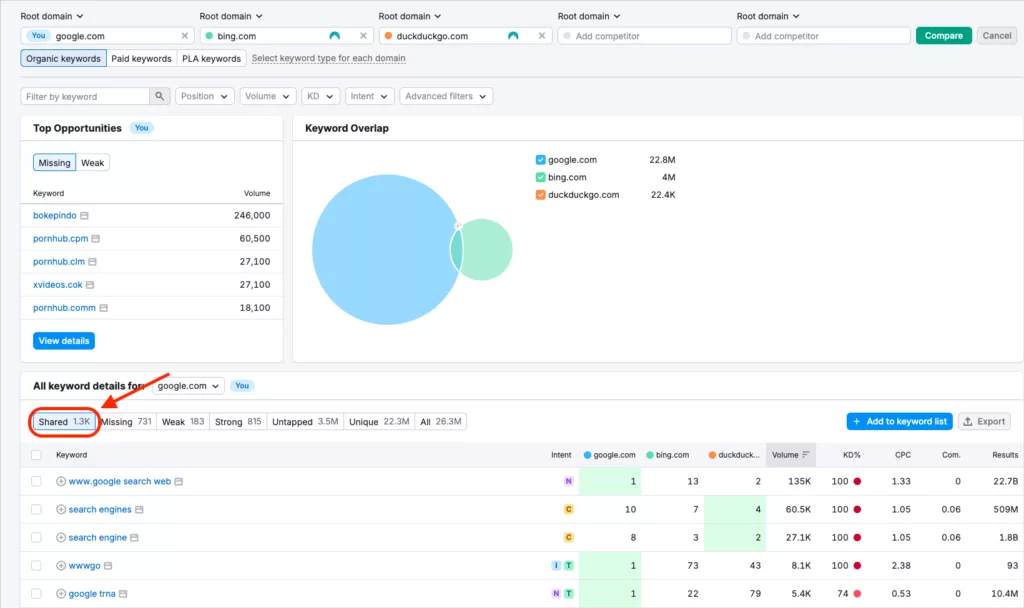Open SERP icon next to bokepindo

[84, 216]
